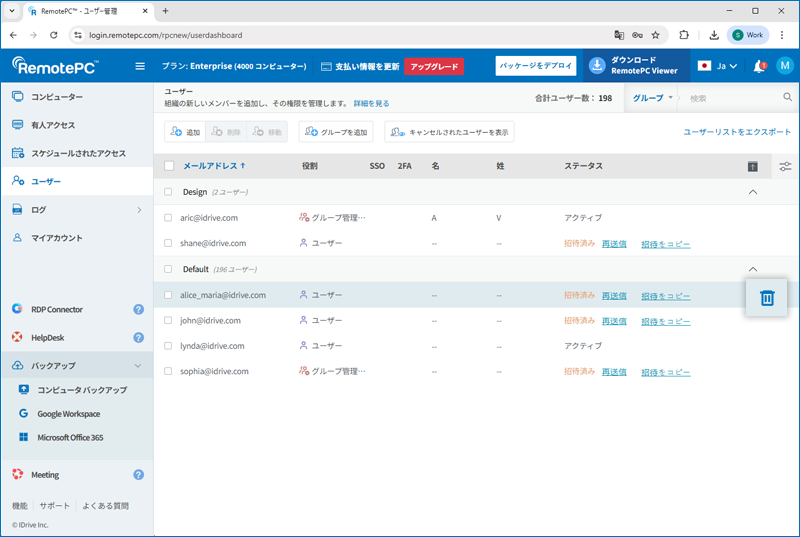Click the red アップグレード button
Image resolution: width=800 pixels, height=537 pixels.
[434, 66]
